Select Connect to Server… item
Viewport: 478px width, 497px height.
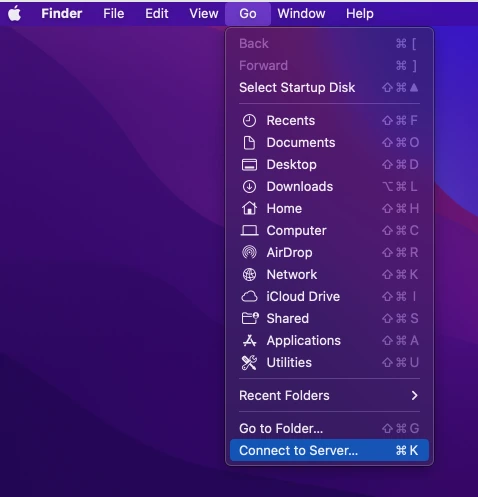point(329,450)
